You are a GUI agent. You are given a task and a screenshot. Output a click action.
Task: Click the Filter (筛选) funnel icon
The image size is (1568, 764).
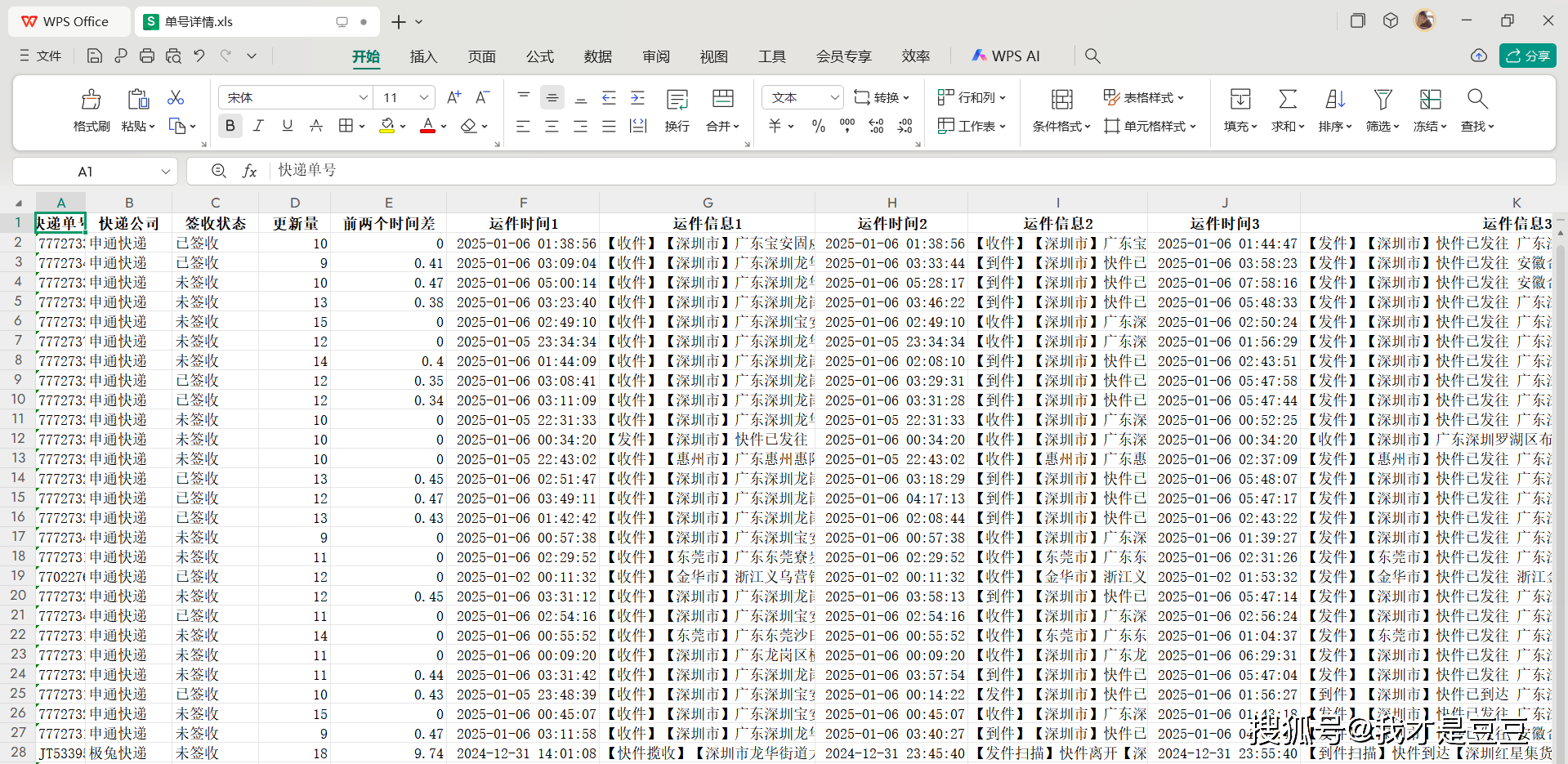1383,100
